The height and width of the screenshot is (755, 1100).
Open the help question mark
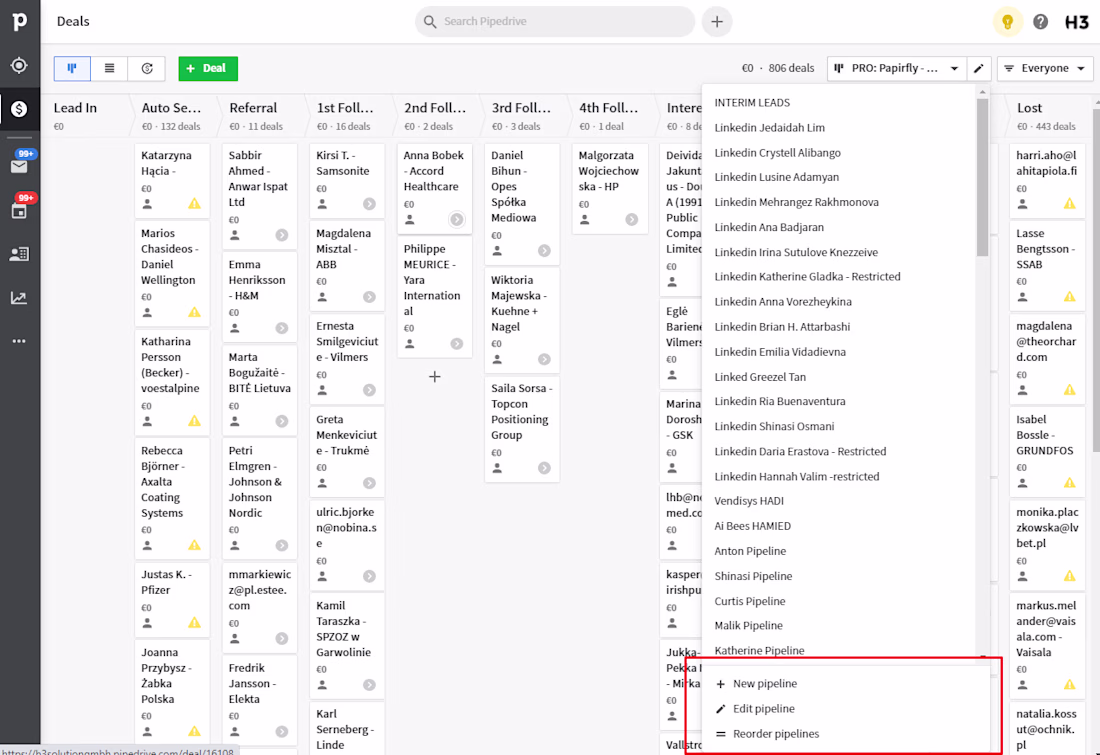1040,22
